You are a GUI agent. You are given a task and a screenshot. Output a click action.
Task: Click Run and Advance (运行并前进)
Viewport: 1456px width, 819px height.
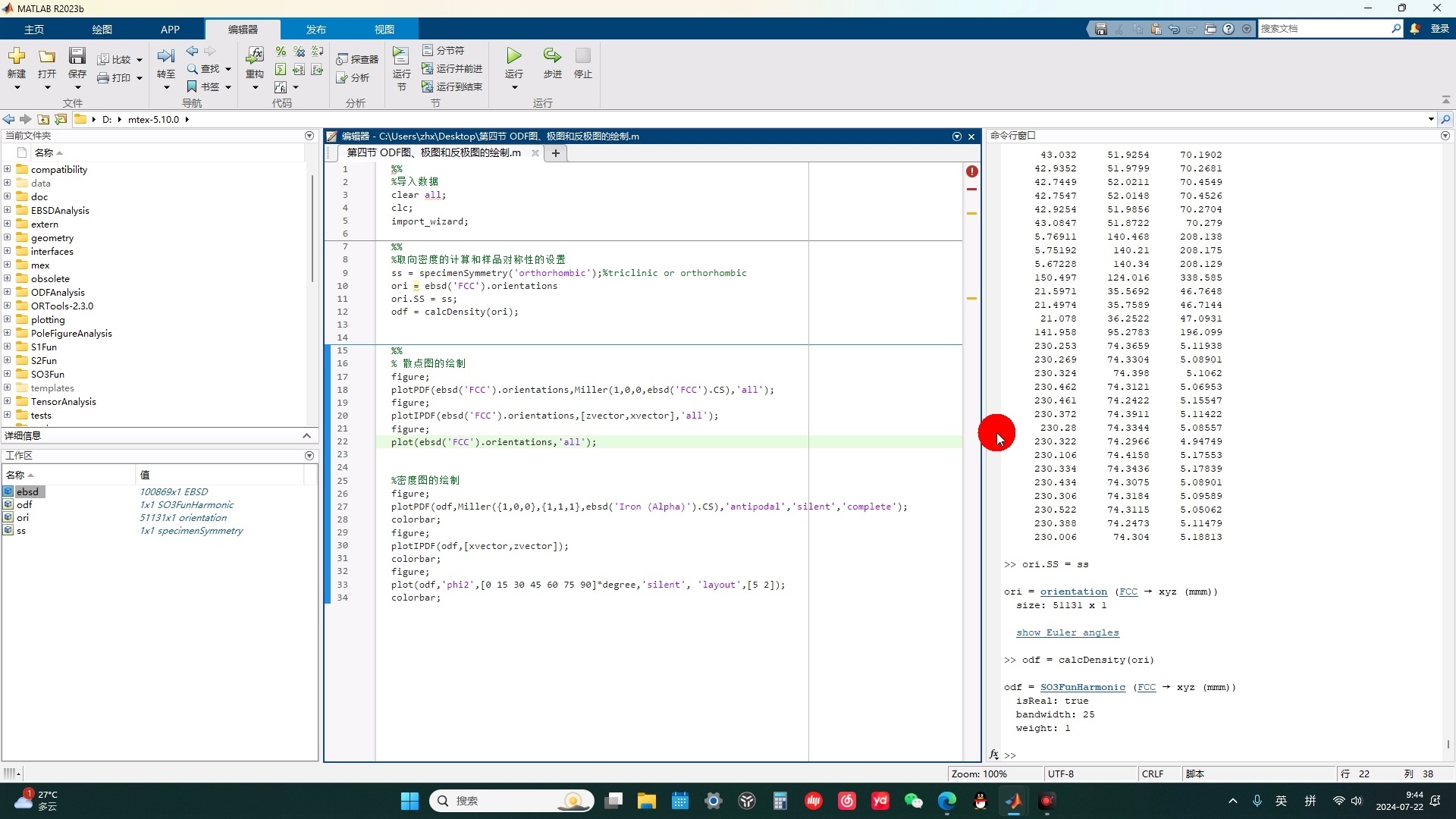click(x=453, y=68)
